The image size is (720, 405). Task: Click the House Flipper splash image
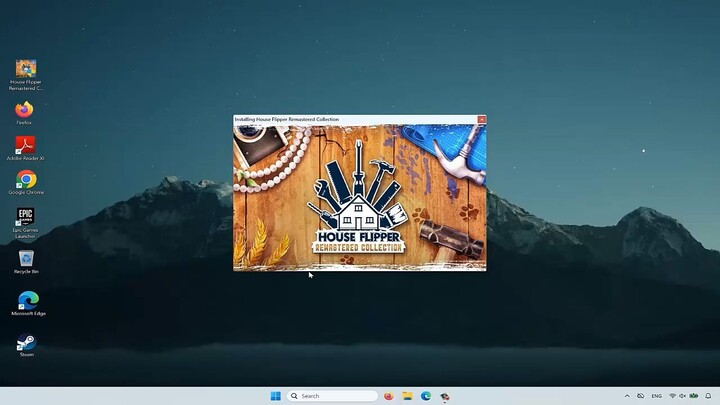pos(360,197)
